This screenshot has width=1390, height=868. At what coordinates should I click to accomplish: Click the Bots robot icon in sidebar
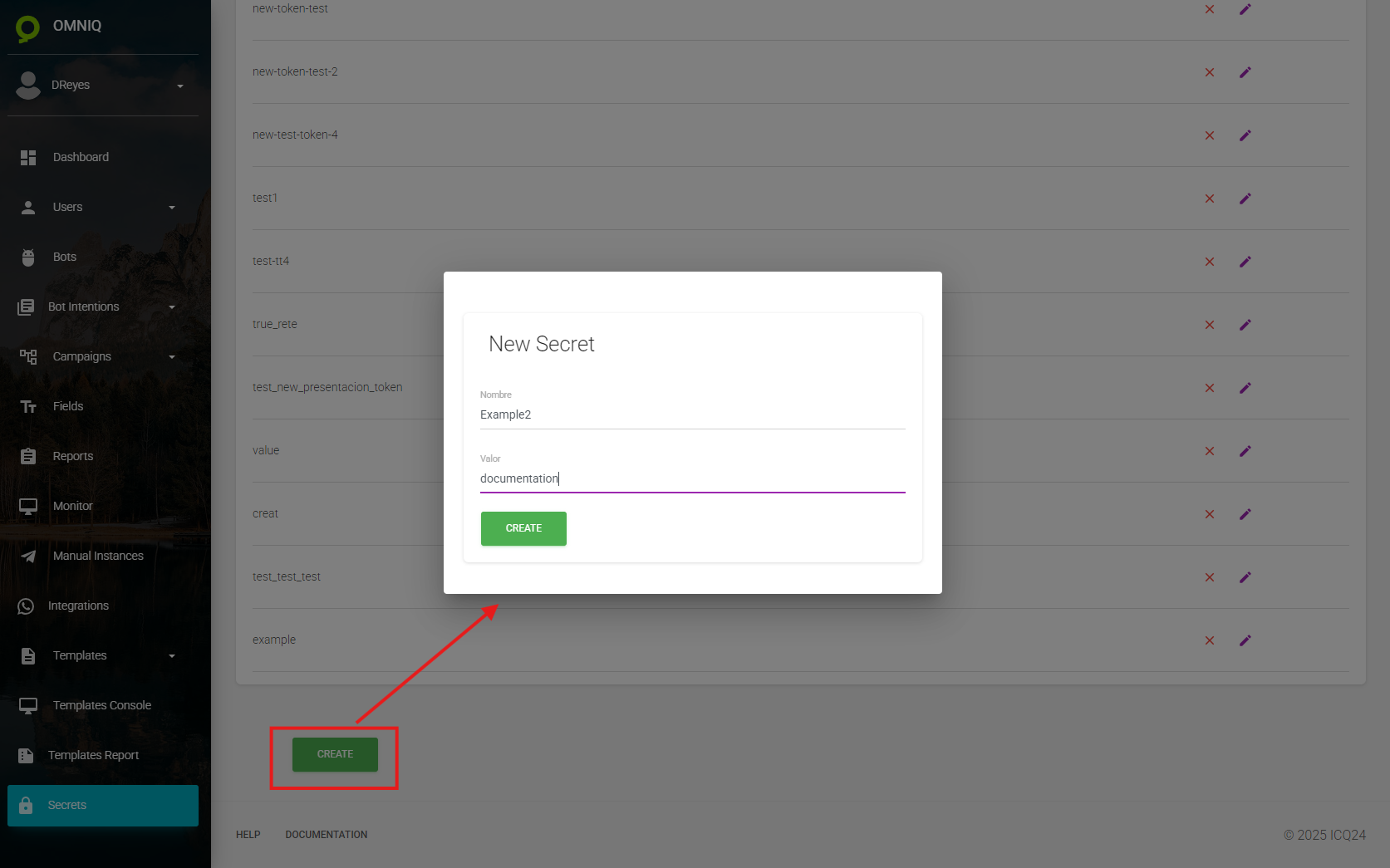(x=28, y=257)
